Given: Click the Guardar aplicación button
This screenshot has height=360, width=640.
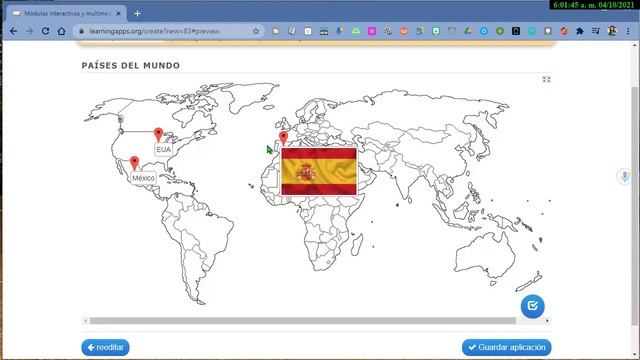Looking at the screenshot, I should click(507, 347).
